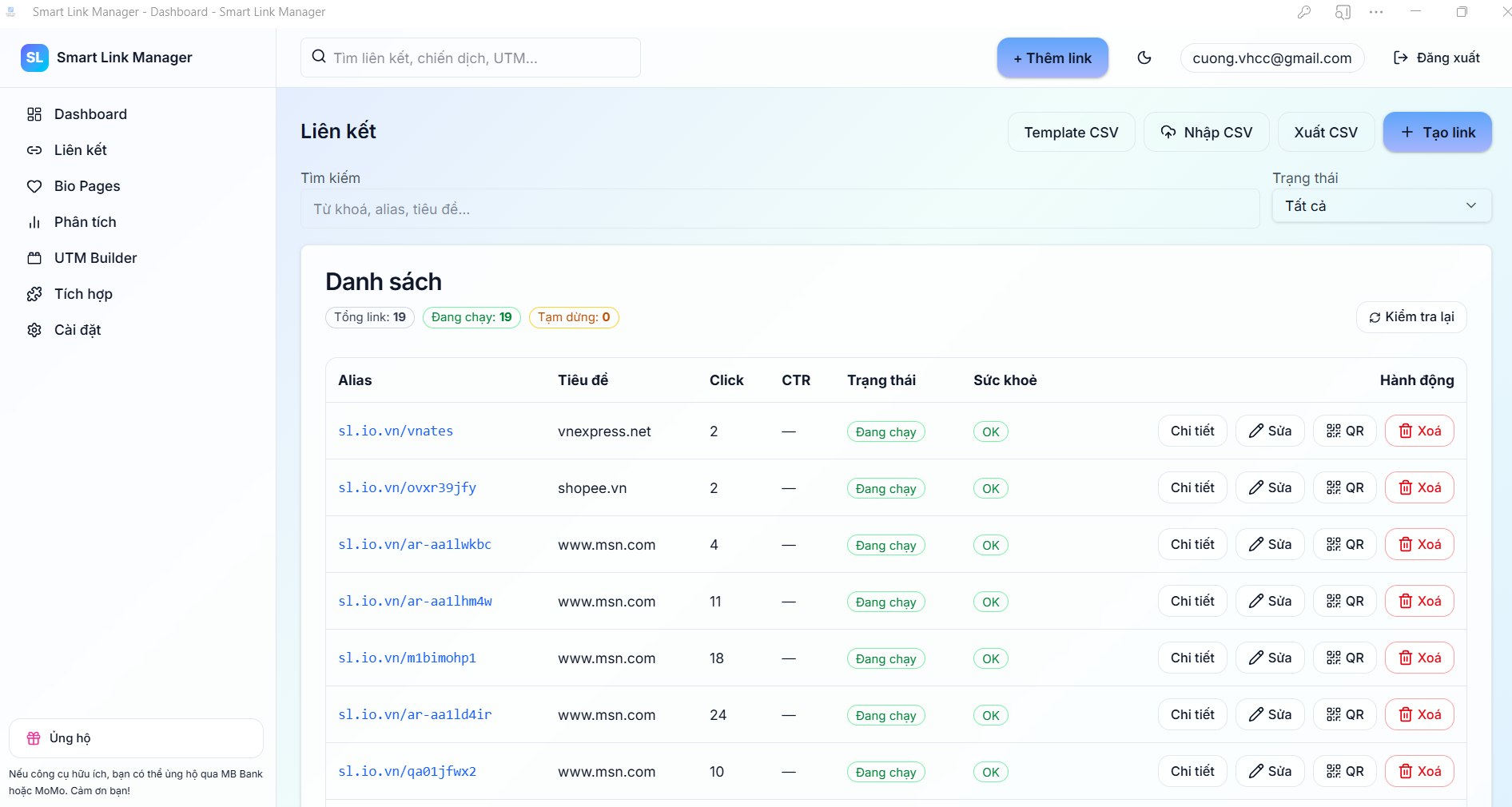Open the sl.io.vn/ovxr39jfy link
Screen dimensions: 1512x807
click(407, 487)
